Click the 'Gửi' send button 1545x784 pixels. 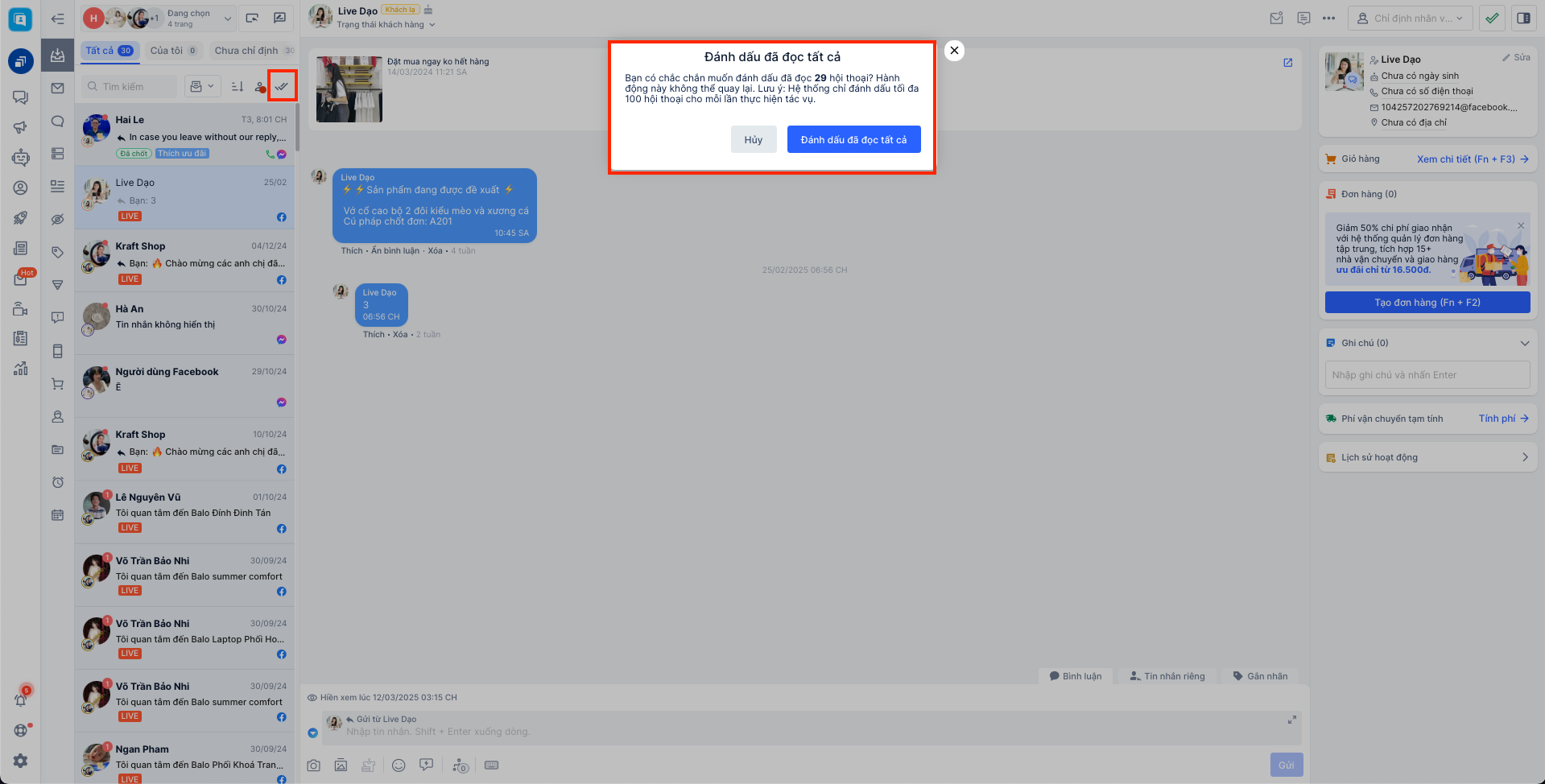tap(1287, 765)
